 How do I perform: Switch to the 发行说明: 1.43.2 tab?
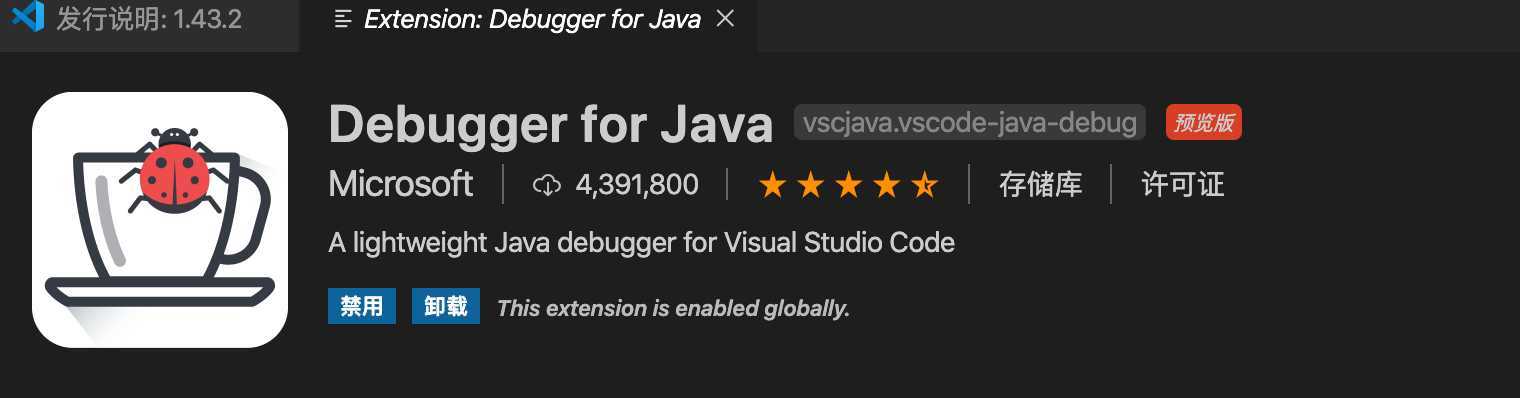tap(150, 19)
